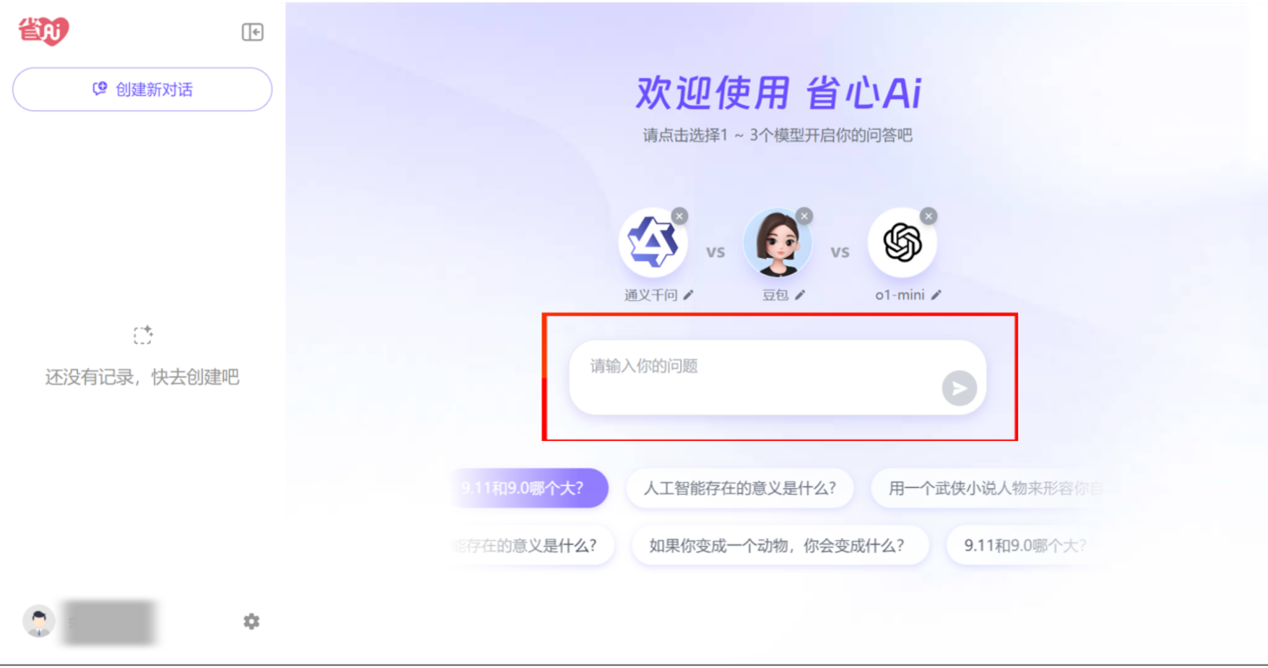Select the 通义千问 model avatar
Image resolution: width=1268 pixels, height=668 pixels.
click(652, 242)
